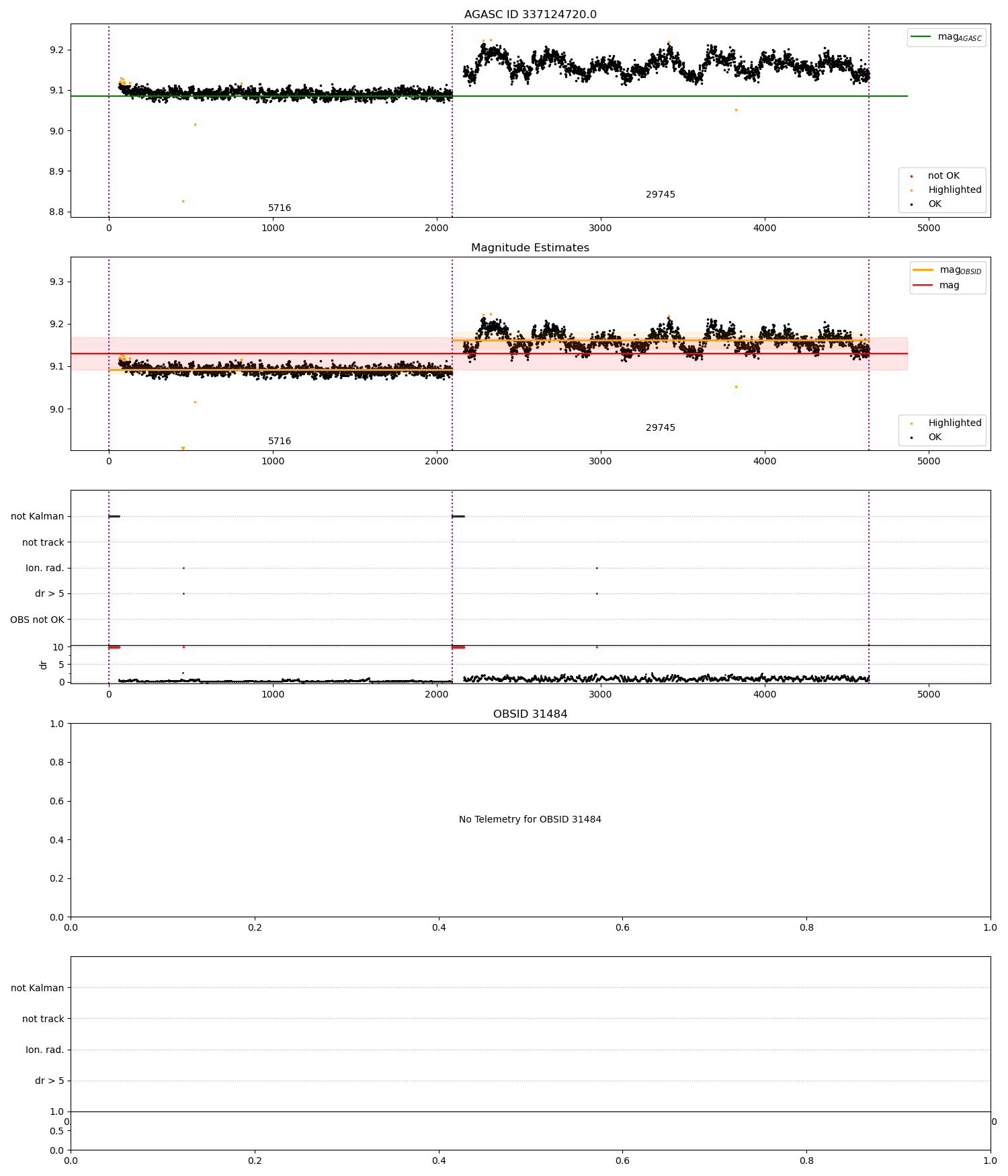Click "not track" label in the bottom plot
This screenshot has width=1008, height=1176.
coord(43,1019)
